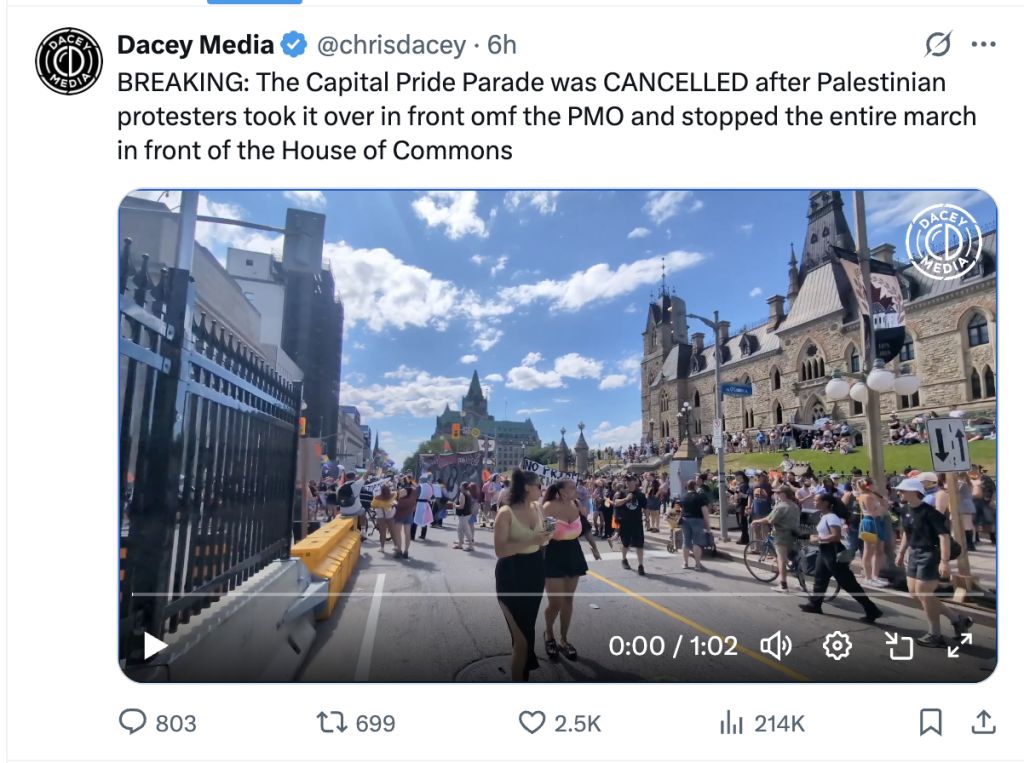Like the tweet with 2.5K likes
The image size is (1024, 763).
[560, 722]
